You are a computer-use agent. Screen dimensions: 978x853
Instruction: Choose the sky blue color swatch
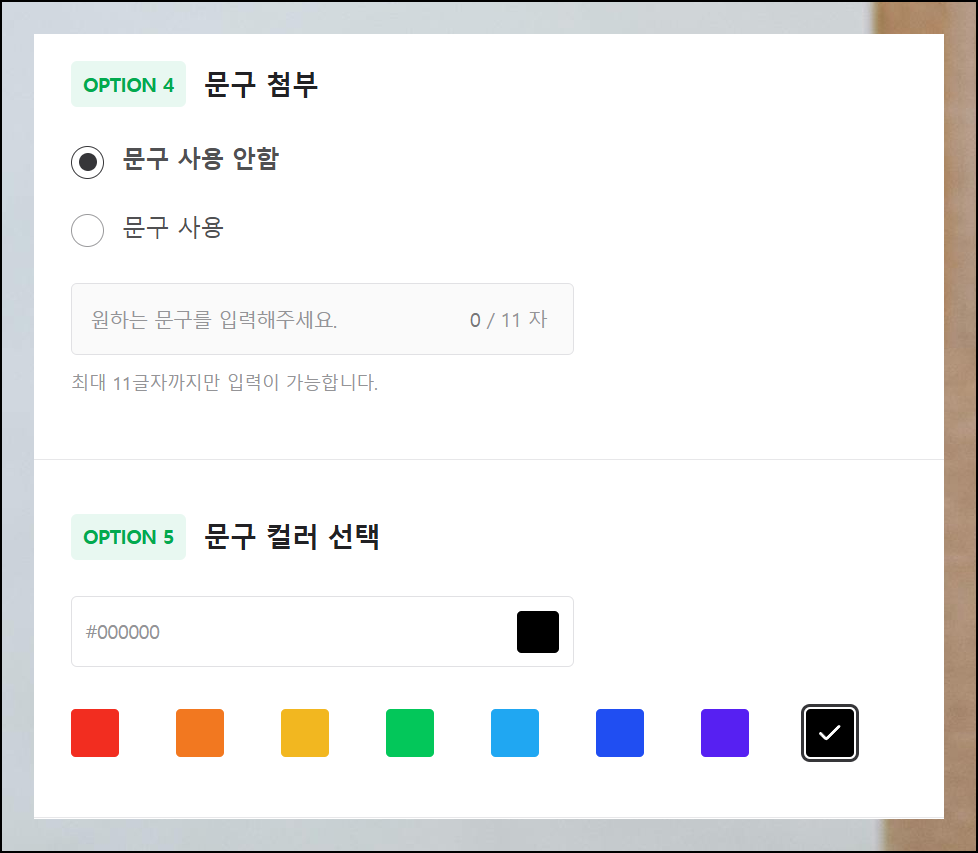(x=515, y=733)
